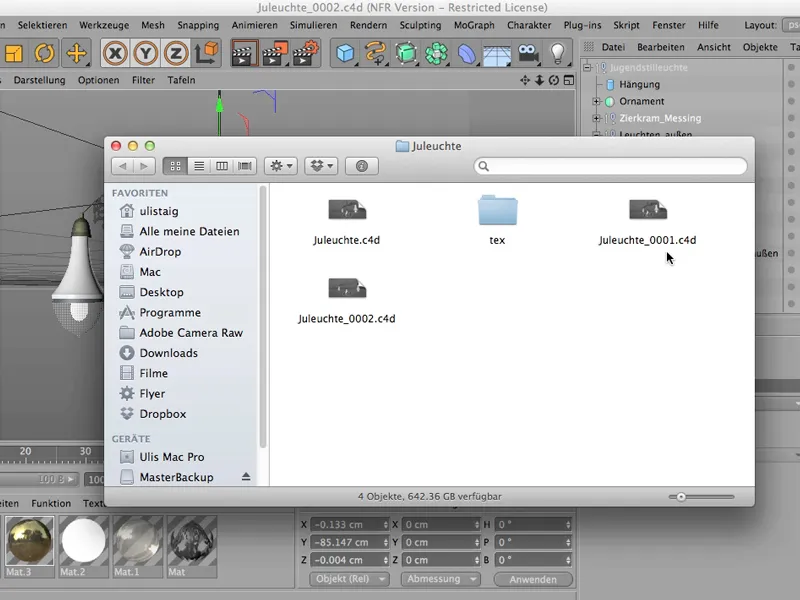Render to Picture Viewer icon
This screenshot has height=600, width=800.
[x=274, y=53]
